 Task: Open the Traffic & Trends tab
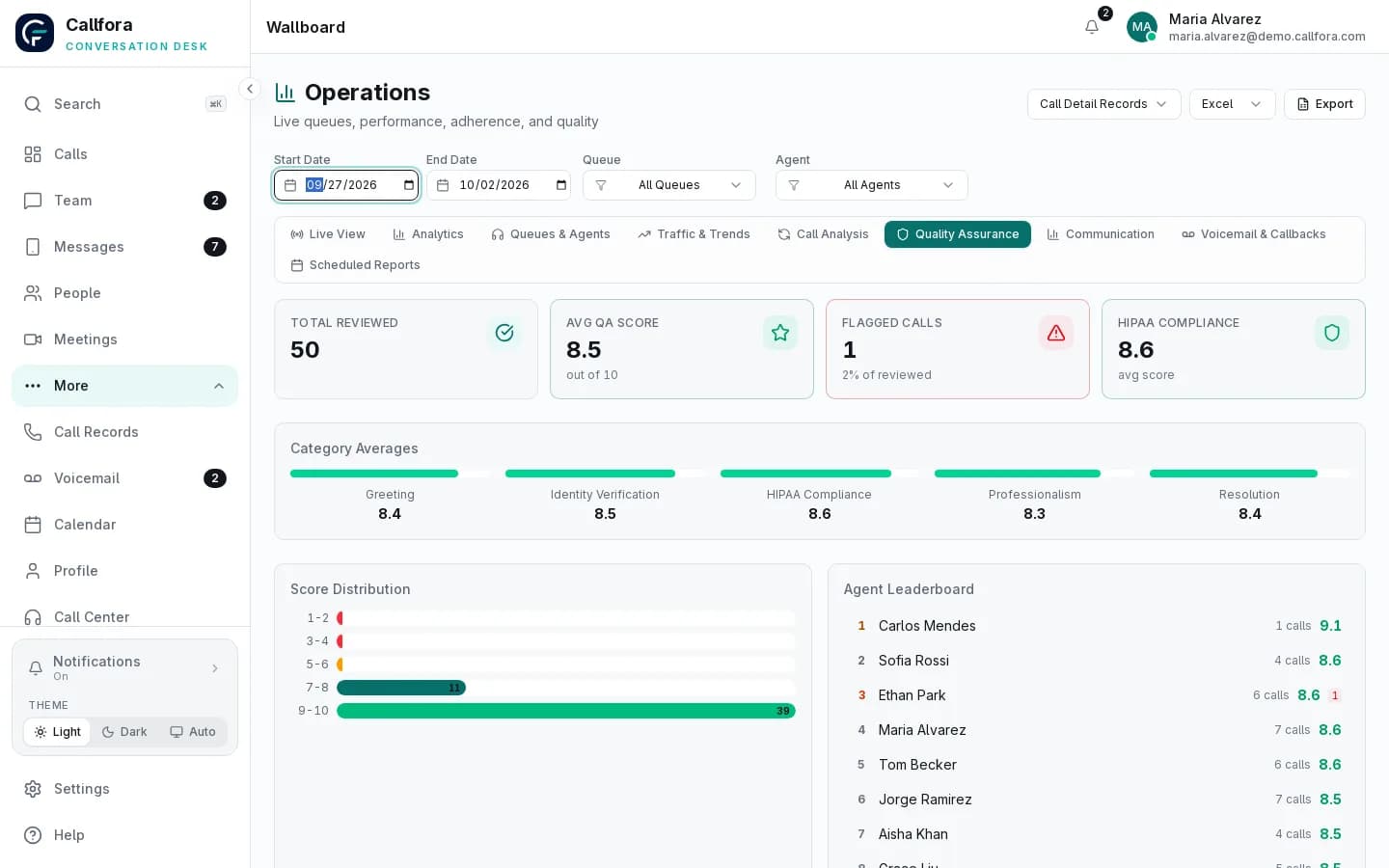694,234
